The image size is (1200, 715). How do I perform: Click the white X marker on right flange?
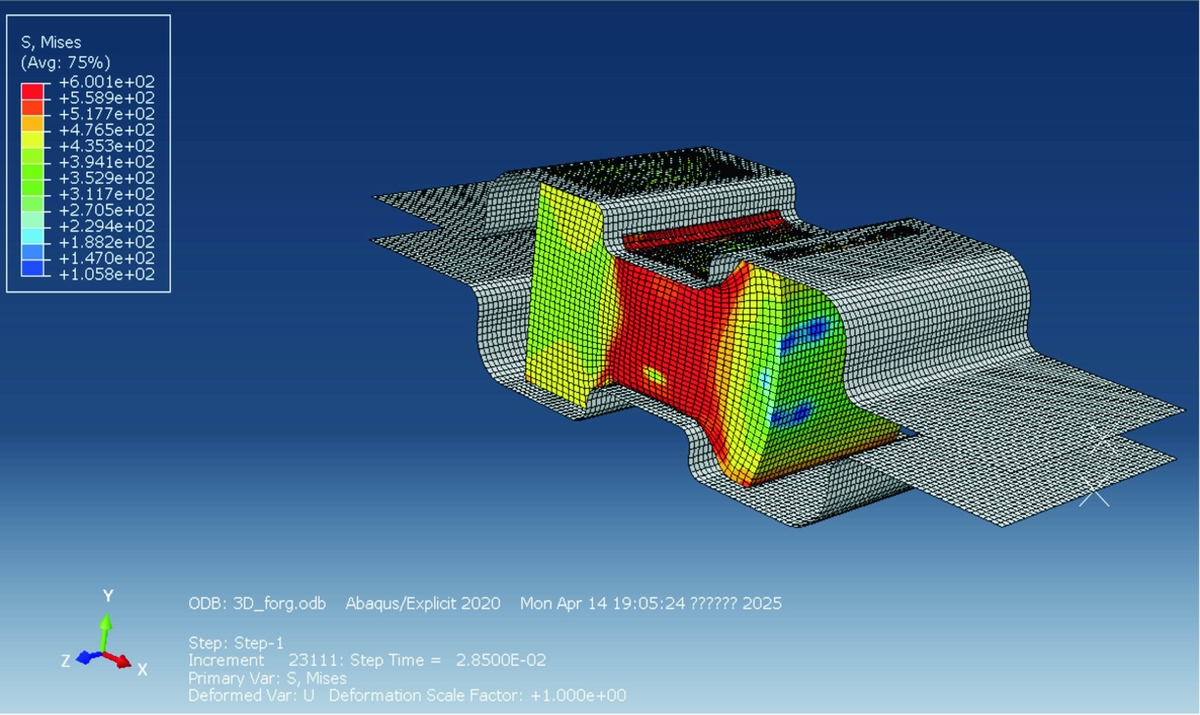point(1094,495)
